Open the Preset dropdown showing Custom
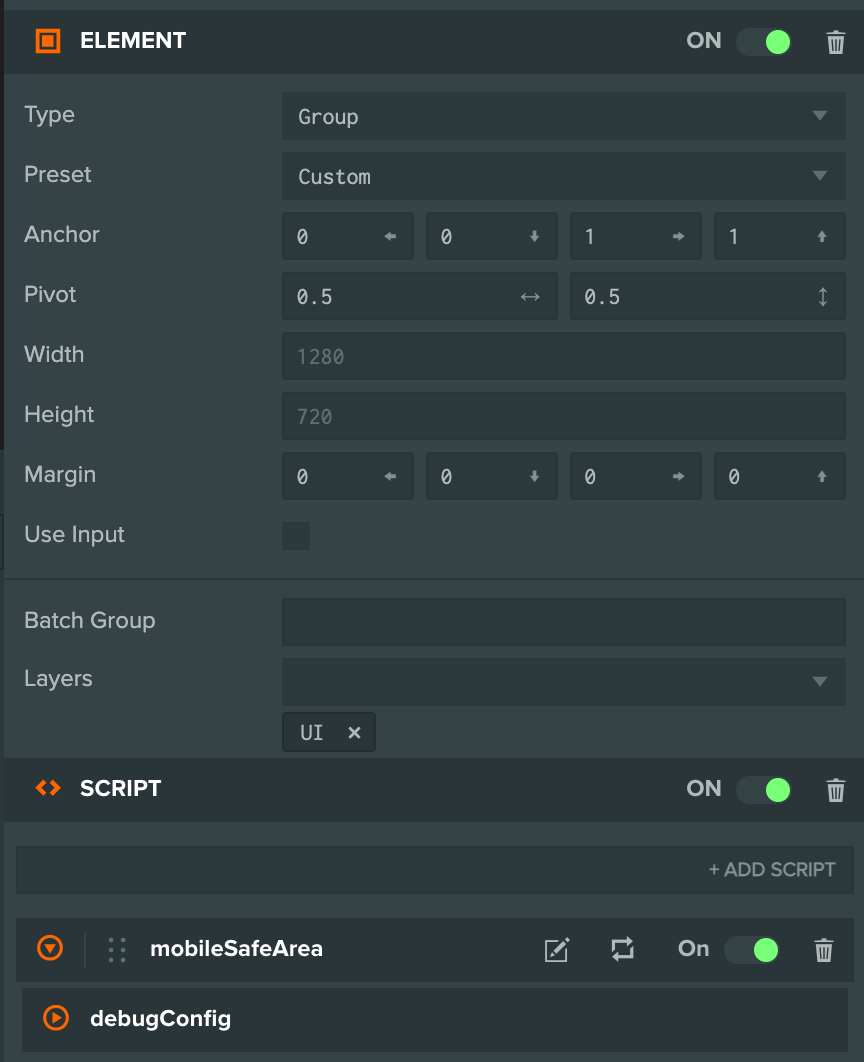864x1062 pixels. tap(563, 176)
